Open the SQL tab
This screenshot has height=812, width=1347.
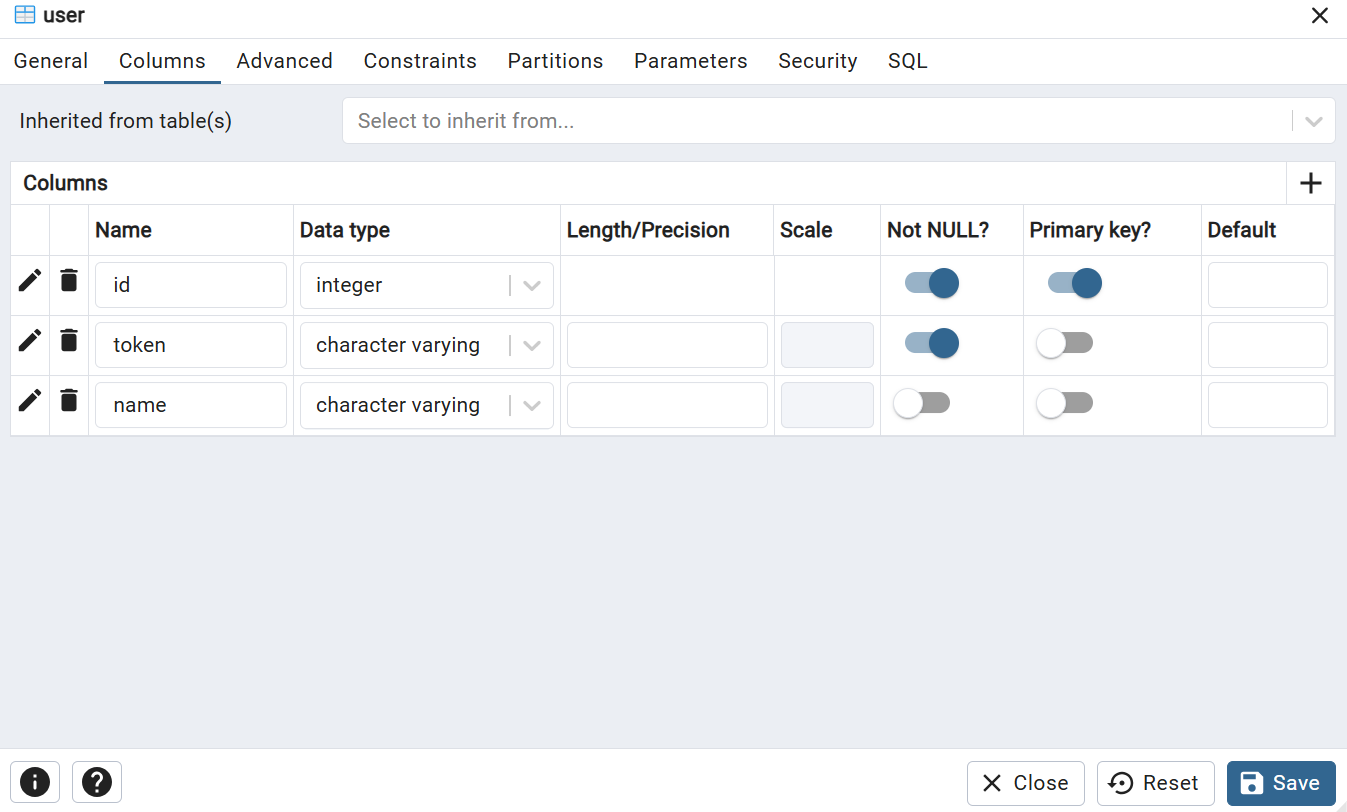coord(908,61)
